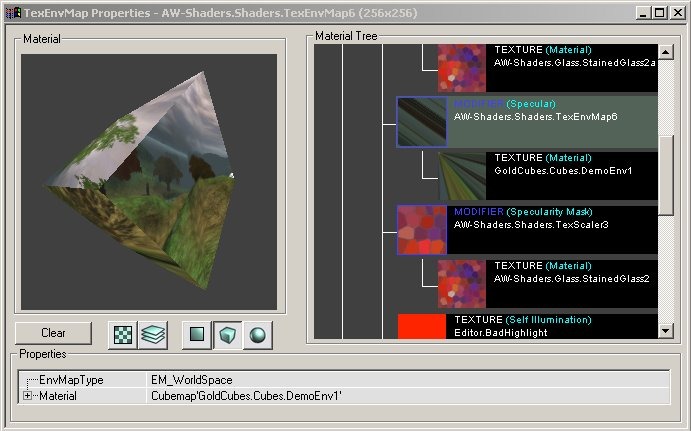This screenshot has width=691, height=431.
Task: Switch preview to sphere shape
Action: pos(257,334)
